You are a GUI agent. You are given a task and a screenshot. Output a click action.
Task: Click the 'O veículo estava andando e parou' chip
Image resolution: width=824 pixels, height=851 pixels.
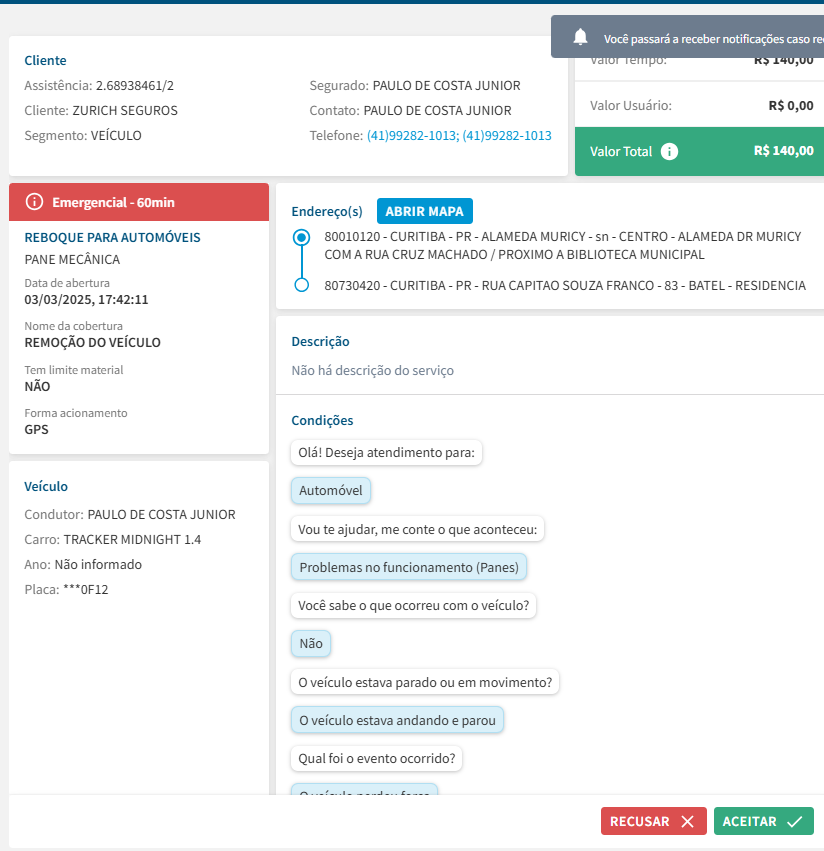point(397,719)
